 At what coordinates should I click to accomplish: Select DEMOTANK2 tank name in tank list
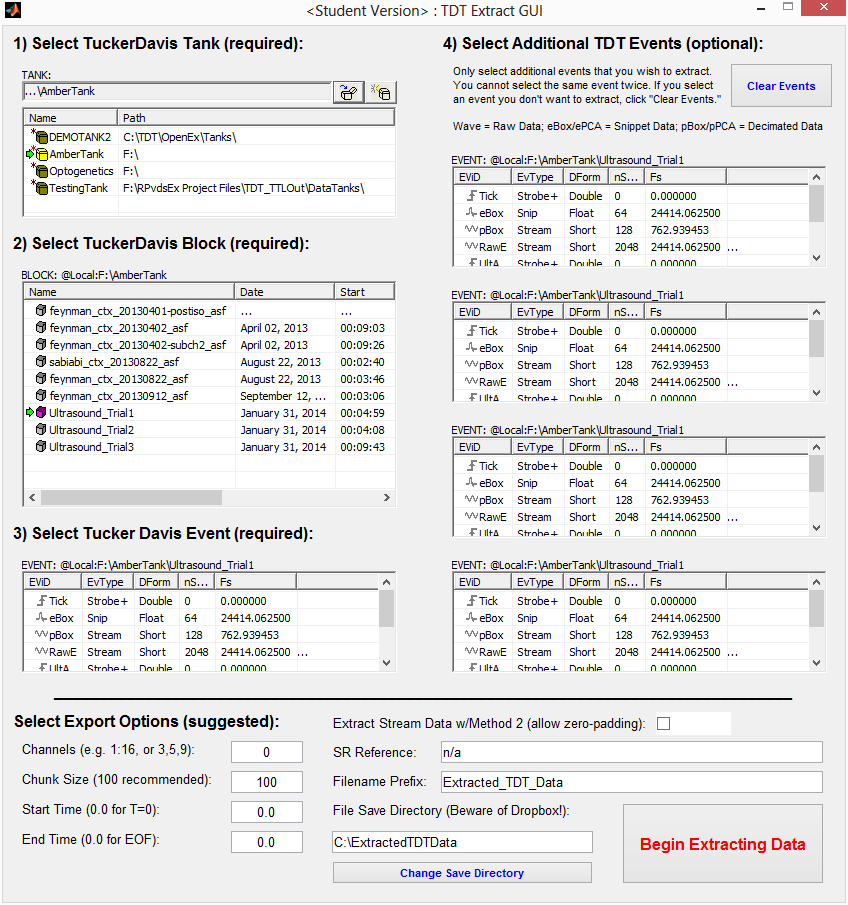coord(80,137)
